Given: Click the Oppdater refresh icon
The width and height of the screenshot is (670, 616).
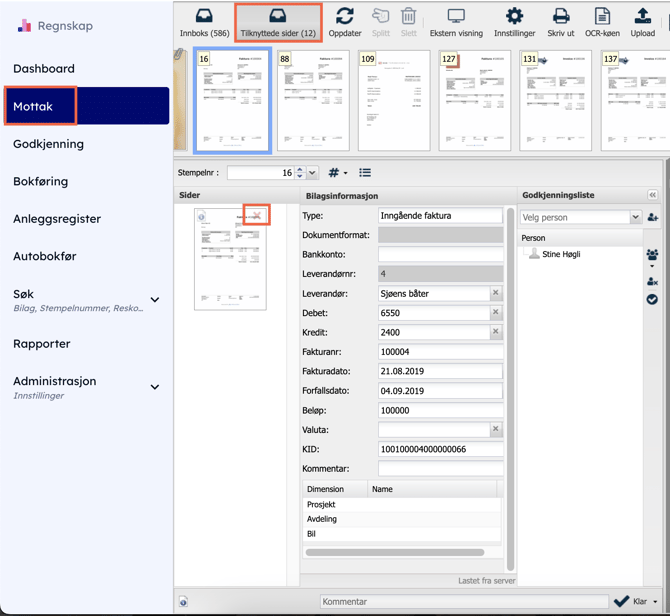Looking at the screenshot, I should tap(345, 22).
